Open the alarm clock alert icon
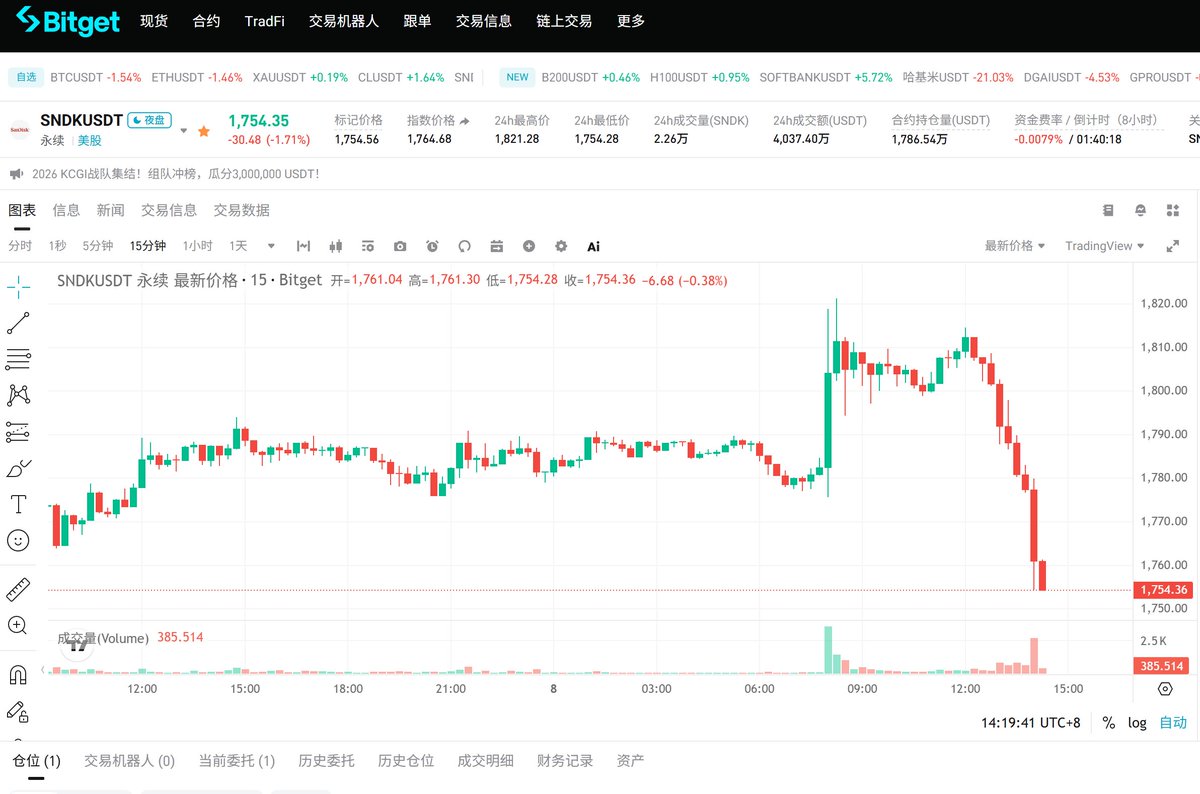This screenshot has height=794, width=1200. pos(432,246)
